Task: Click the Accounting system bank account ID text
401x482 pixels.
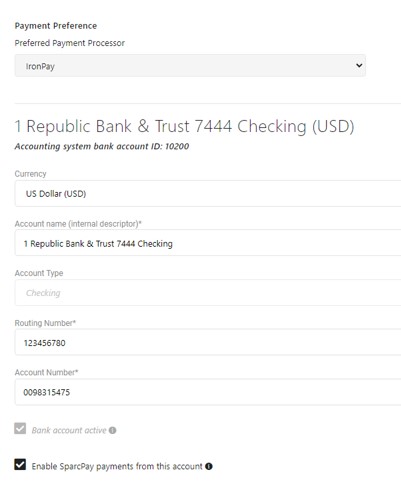Action: (102, 146)
